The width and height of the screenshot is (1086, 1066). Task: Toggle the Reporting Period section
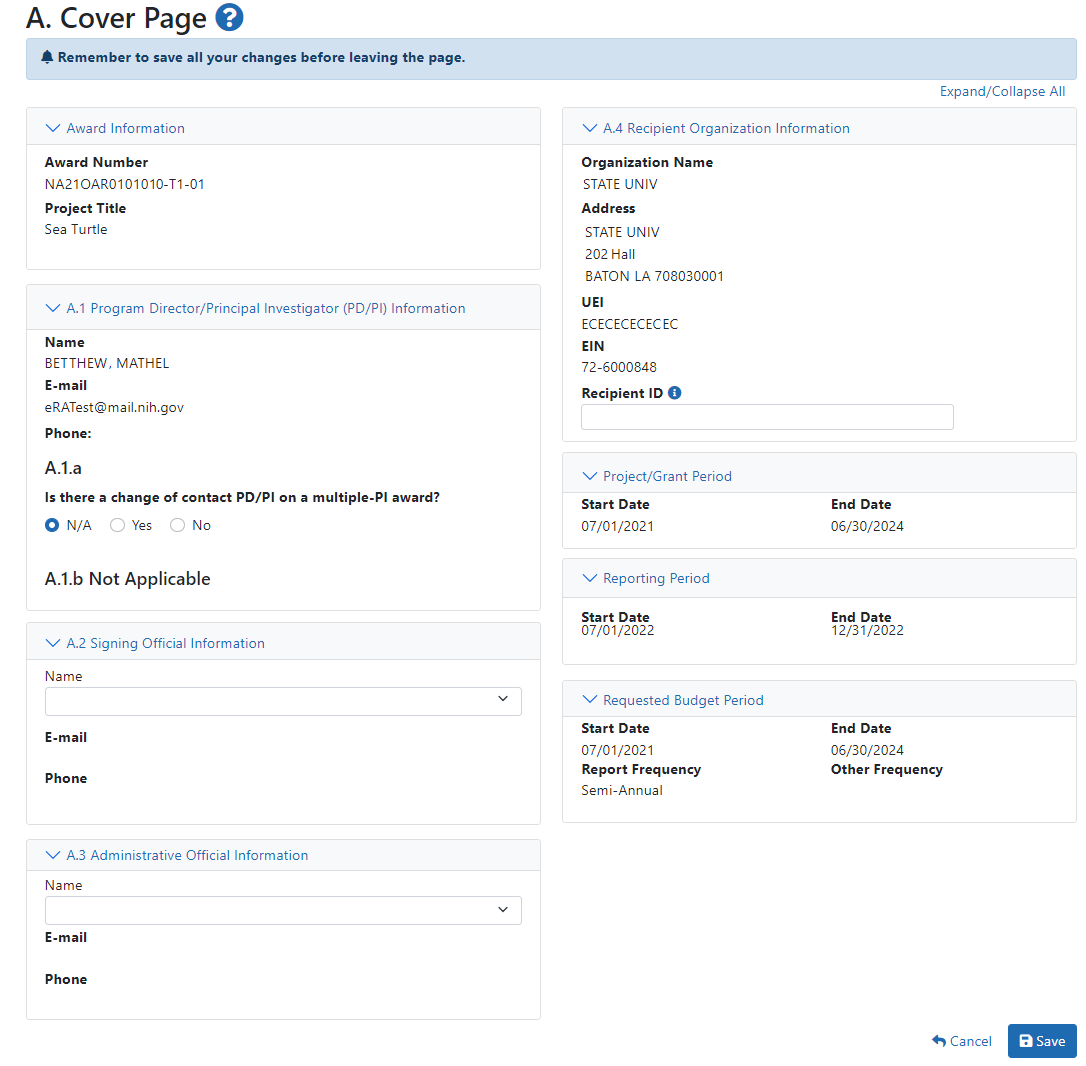point(645,578)
